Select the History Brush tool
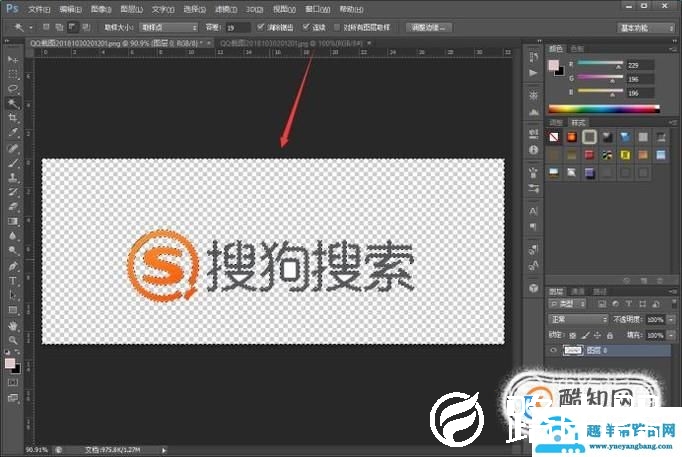Image resolution: width=682 pixels, height=457 pixels. [x=13, y=192]
